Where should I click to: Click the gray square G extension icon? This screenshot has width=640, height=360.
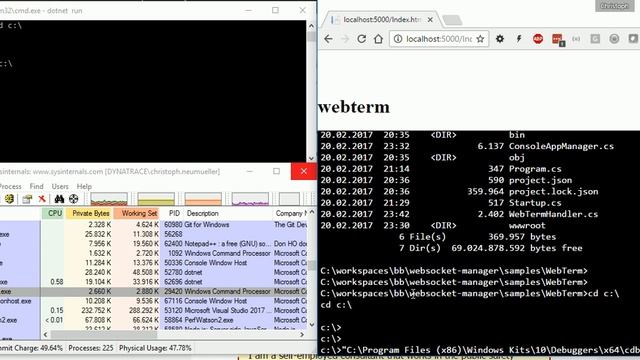595,39
